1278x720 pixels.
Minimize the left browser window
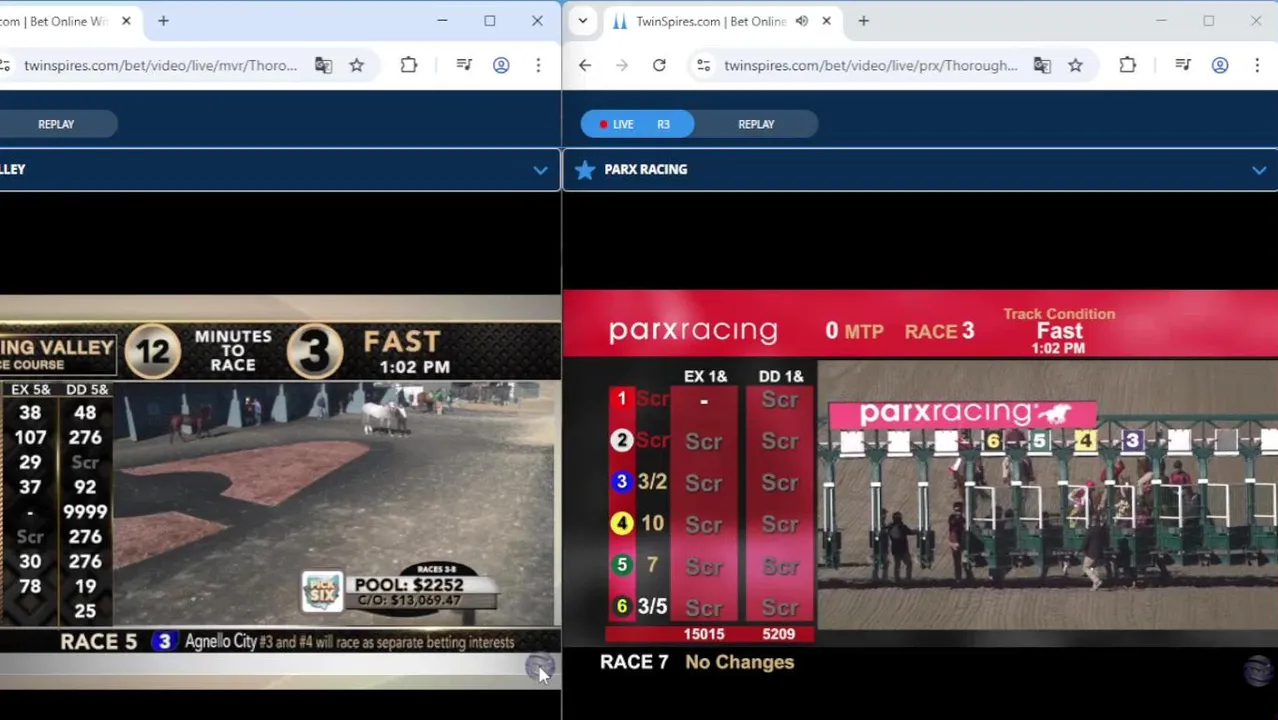coord(442,21)
